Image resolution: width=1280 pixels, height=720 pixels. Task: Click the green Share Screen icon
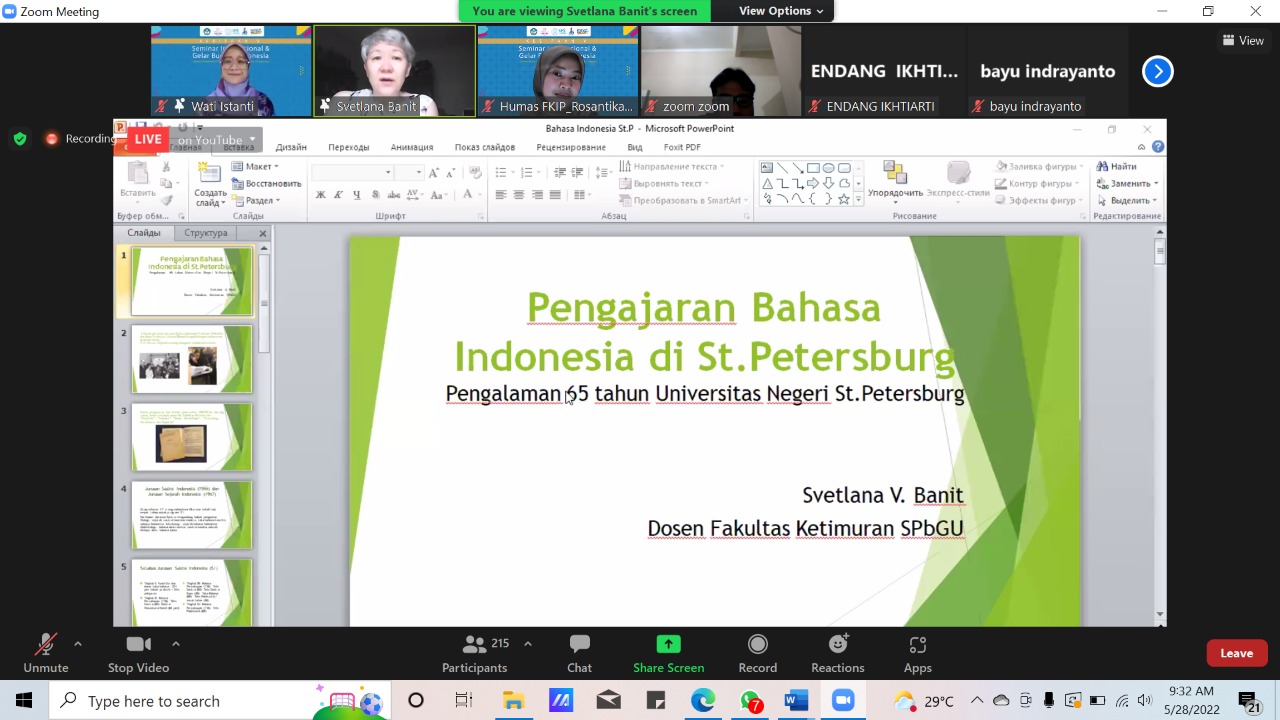pyautogui.click(x=668, y=645)
